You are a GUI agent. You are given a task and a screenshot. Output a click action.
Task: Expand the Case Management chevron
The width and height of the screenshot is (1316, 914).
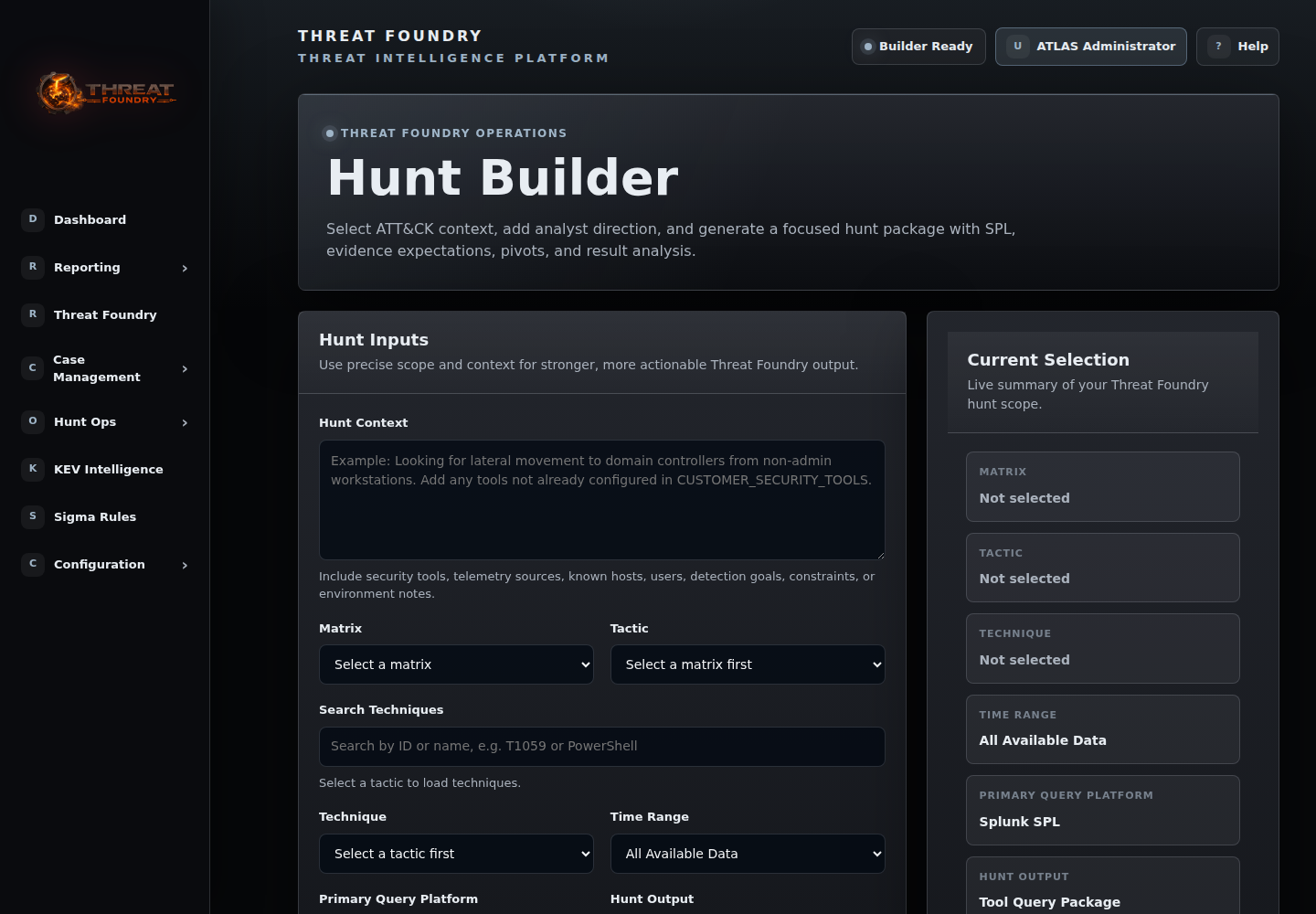click(x=185, y=369)
